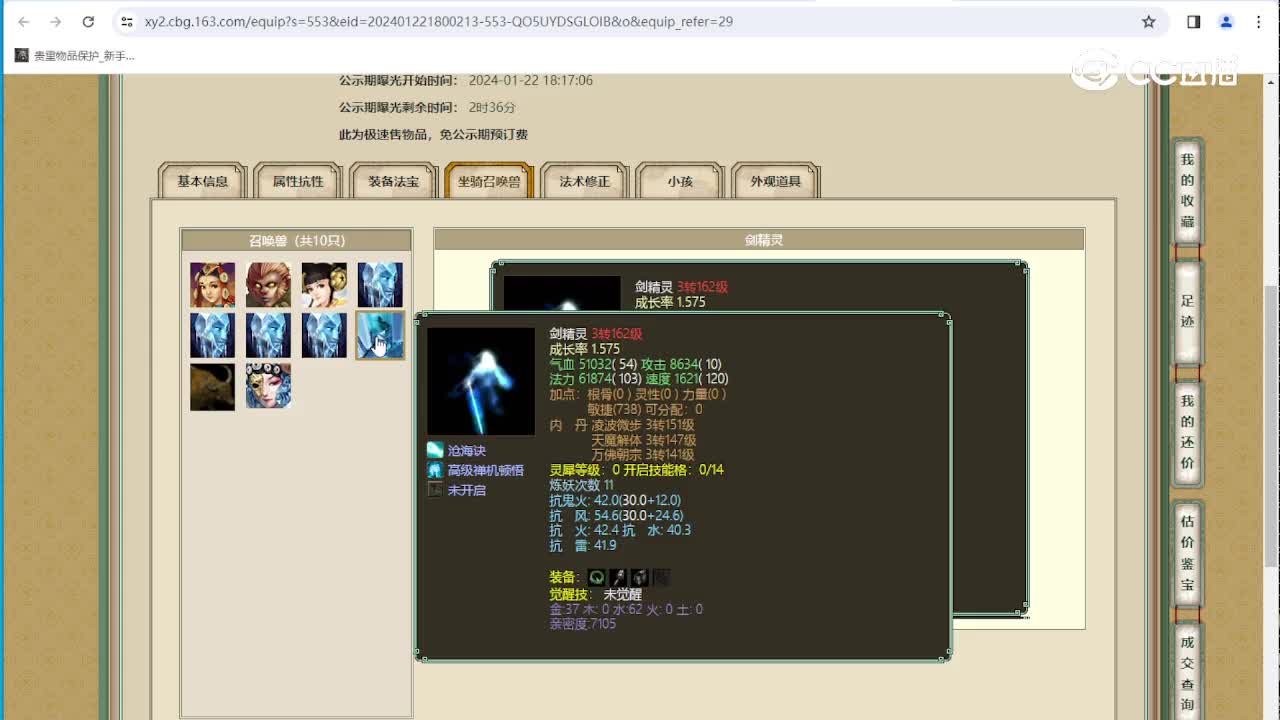Click the third equipment icon in 装备 row
Viewport: 1280px width, 720px height.
click(639, 578)
